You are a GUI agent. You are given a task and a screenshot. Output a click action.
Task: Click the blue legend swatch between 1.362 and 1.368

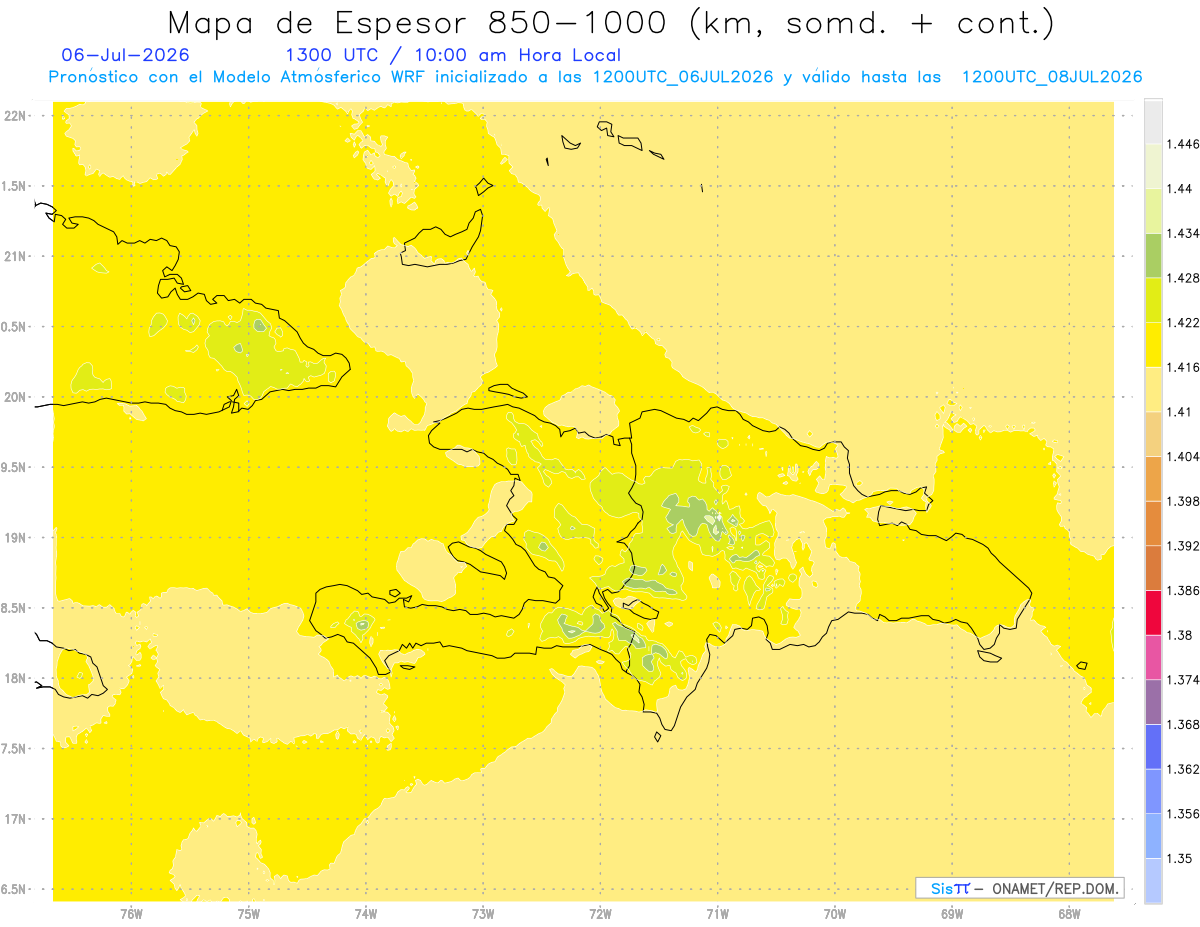(x=1153, y=747)
